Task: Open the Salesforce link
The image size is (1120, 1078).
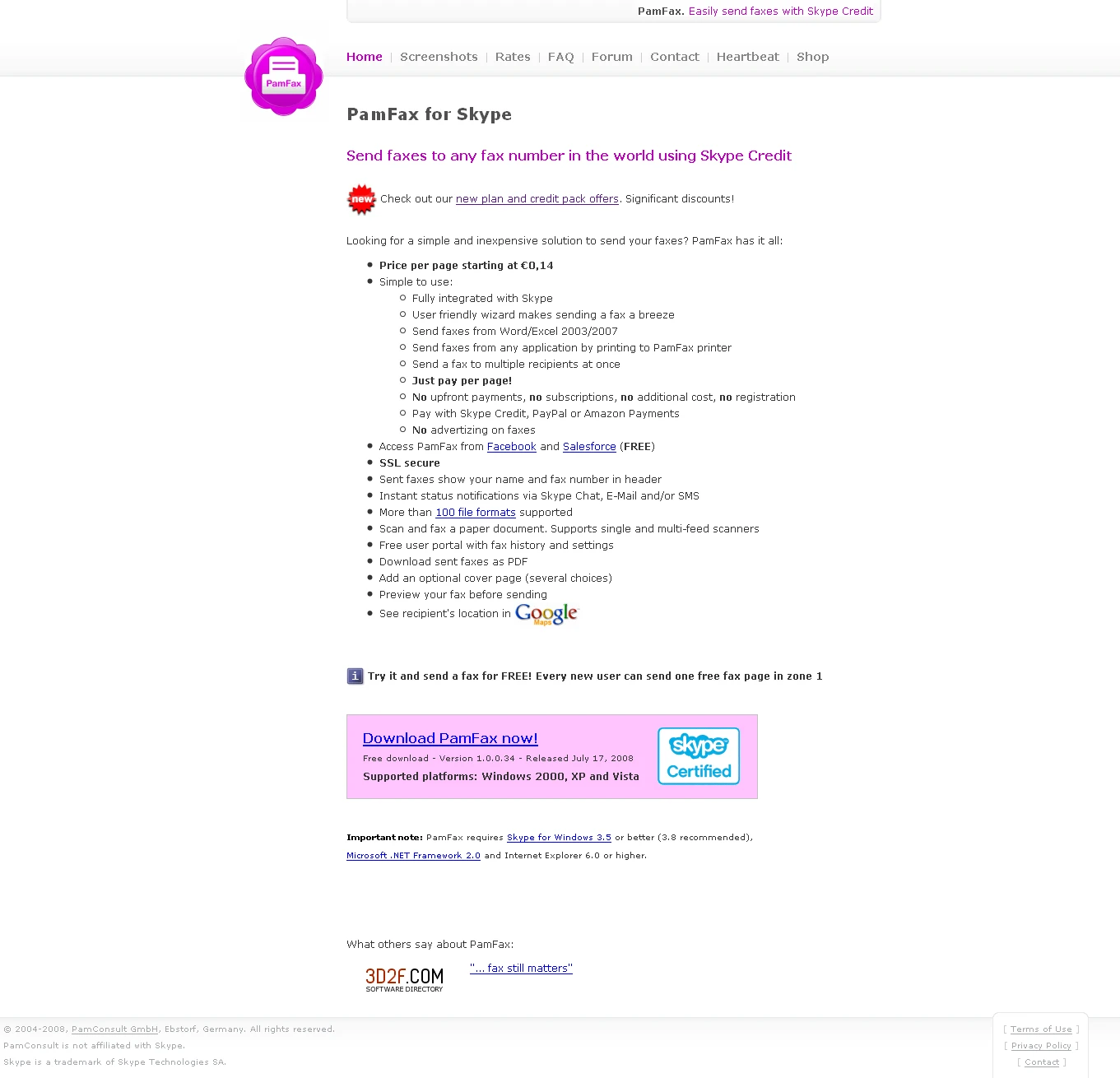Action: tap(589, 447)
